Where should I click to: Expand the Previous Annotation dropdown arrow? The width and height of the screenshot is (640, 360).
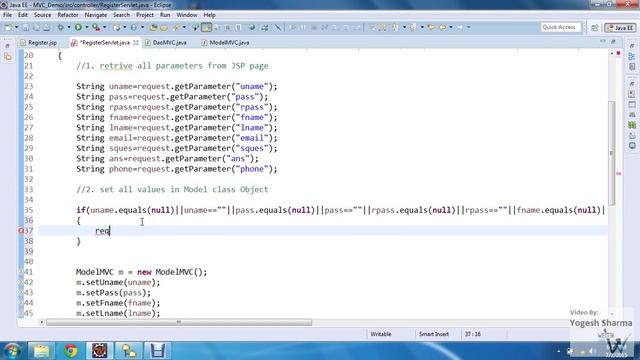422,27
